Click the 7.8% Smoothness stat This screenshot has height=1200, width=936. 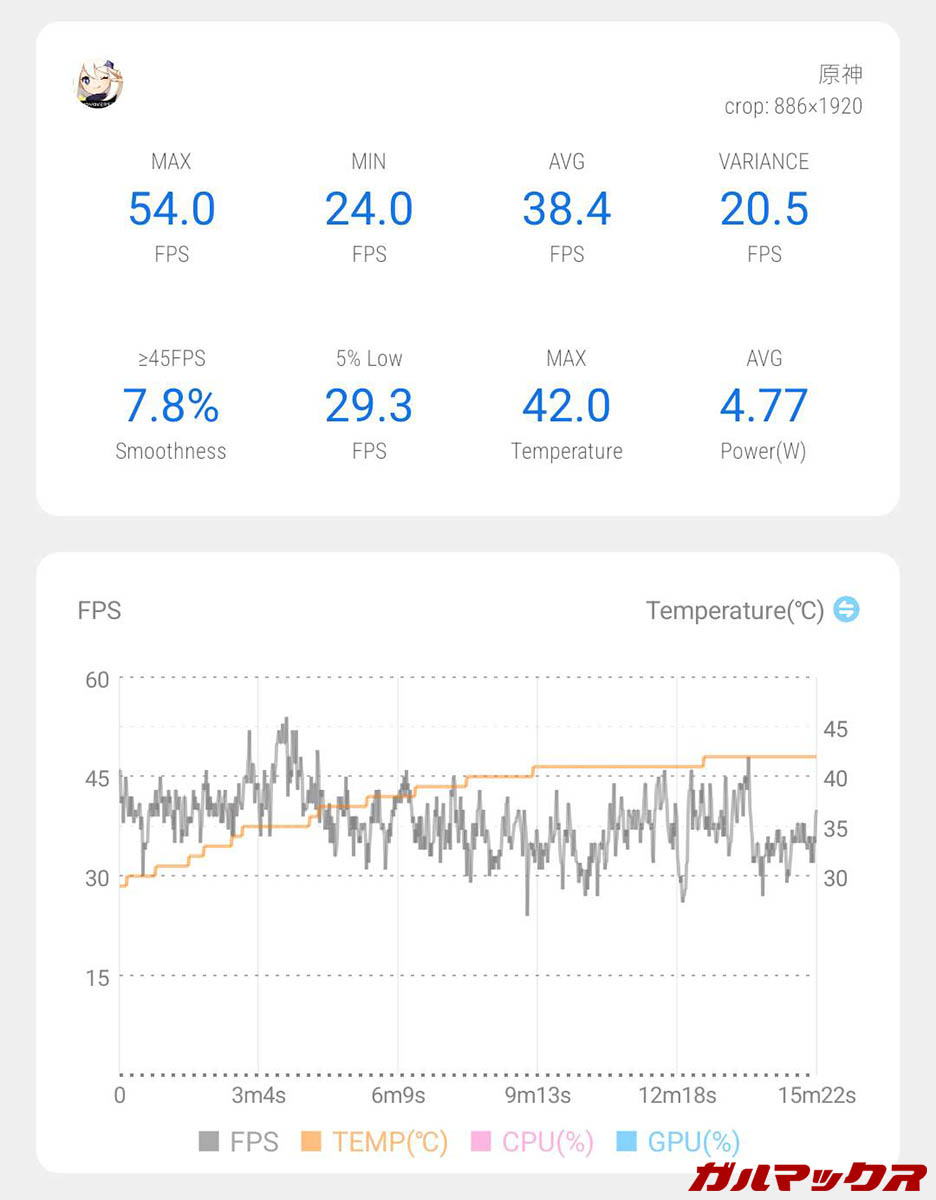tap(171, 406)
